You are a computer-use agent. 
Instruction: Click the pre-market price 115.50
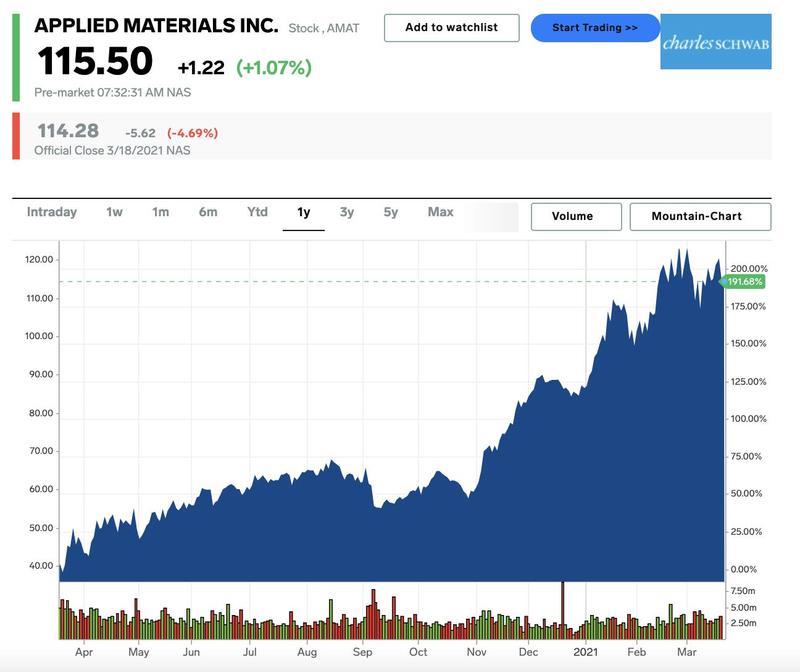pos(95,61)
